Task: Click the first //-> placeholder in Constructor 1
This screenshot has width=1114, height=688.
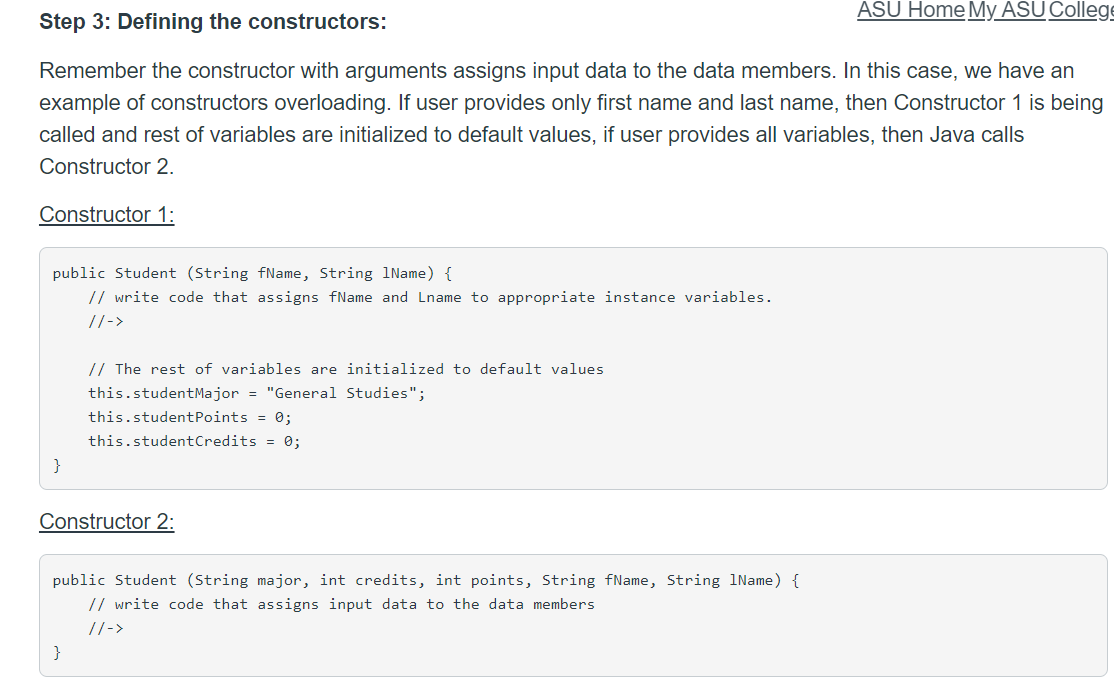Action: pyautogui.click(x=106, y=321)
